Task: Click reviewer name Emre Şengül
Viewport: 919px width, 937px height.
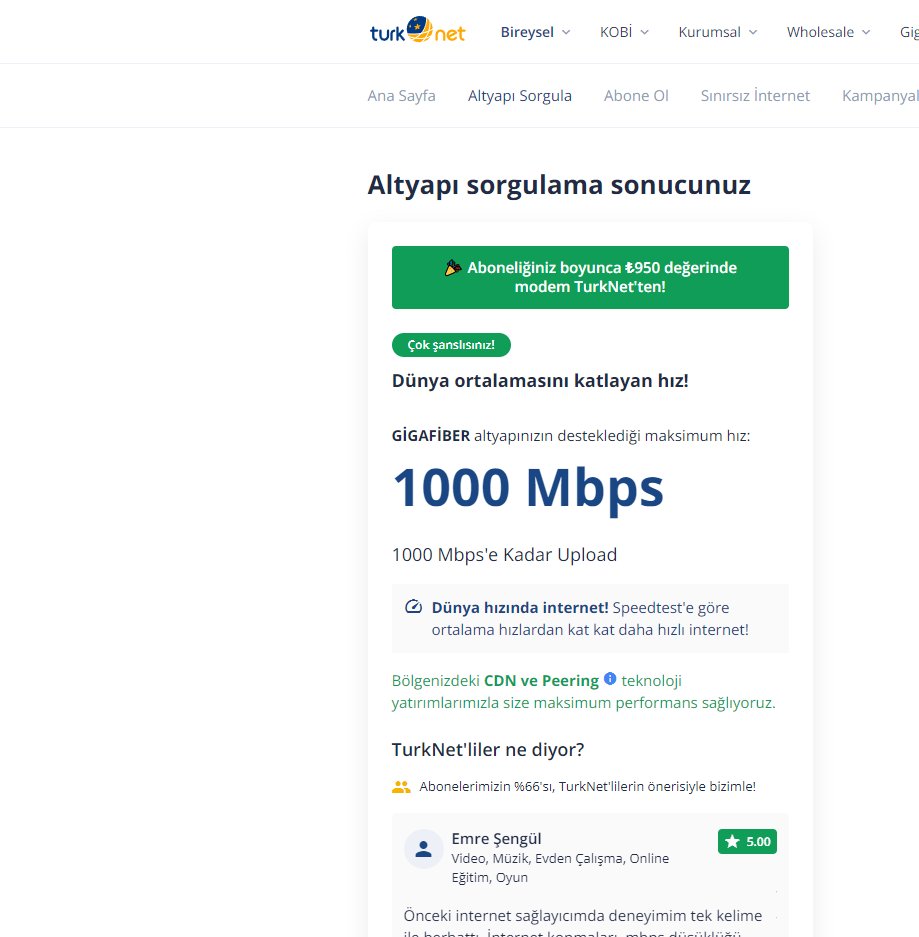Action: pos(496,838)
